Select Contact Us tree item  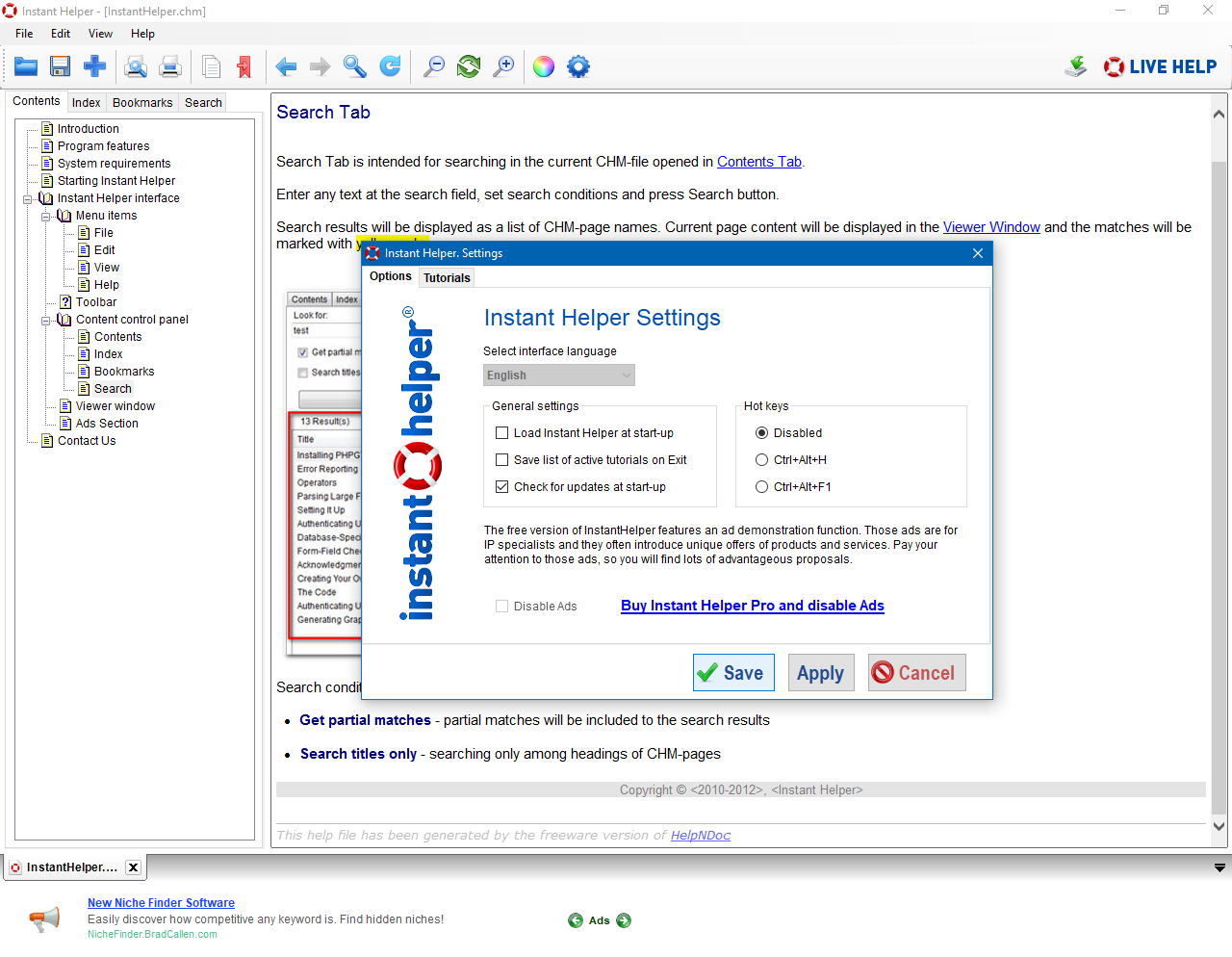tap(87, 441)
